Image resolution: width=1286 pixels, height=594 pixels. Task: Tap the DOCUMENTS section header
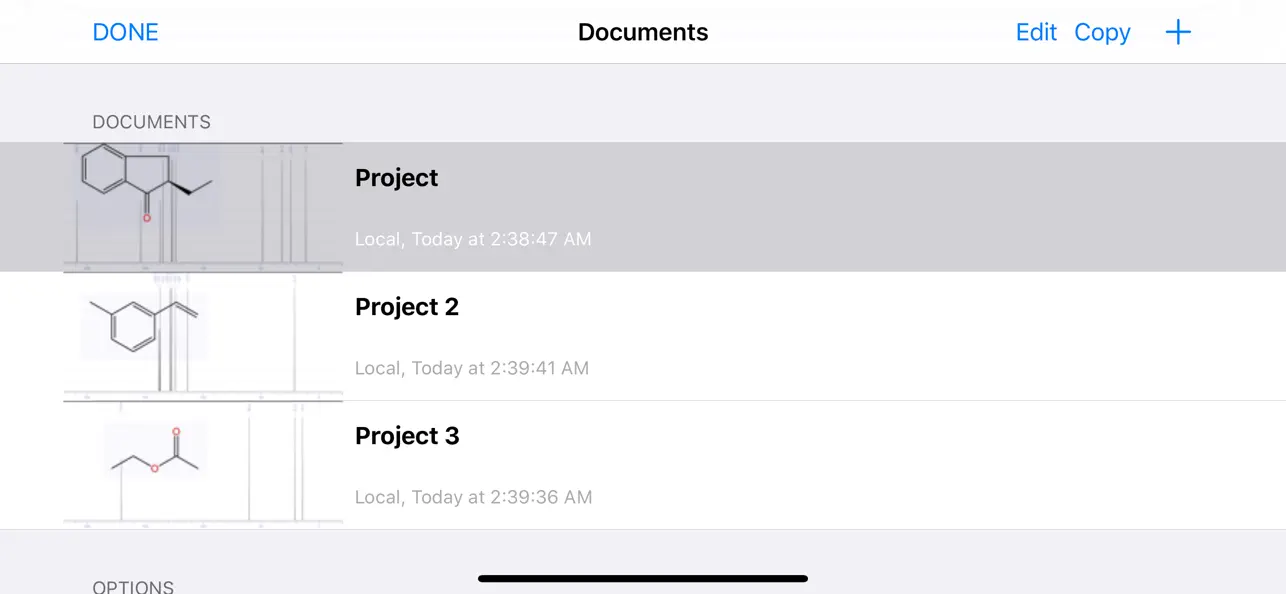151,122
